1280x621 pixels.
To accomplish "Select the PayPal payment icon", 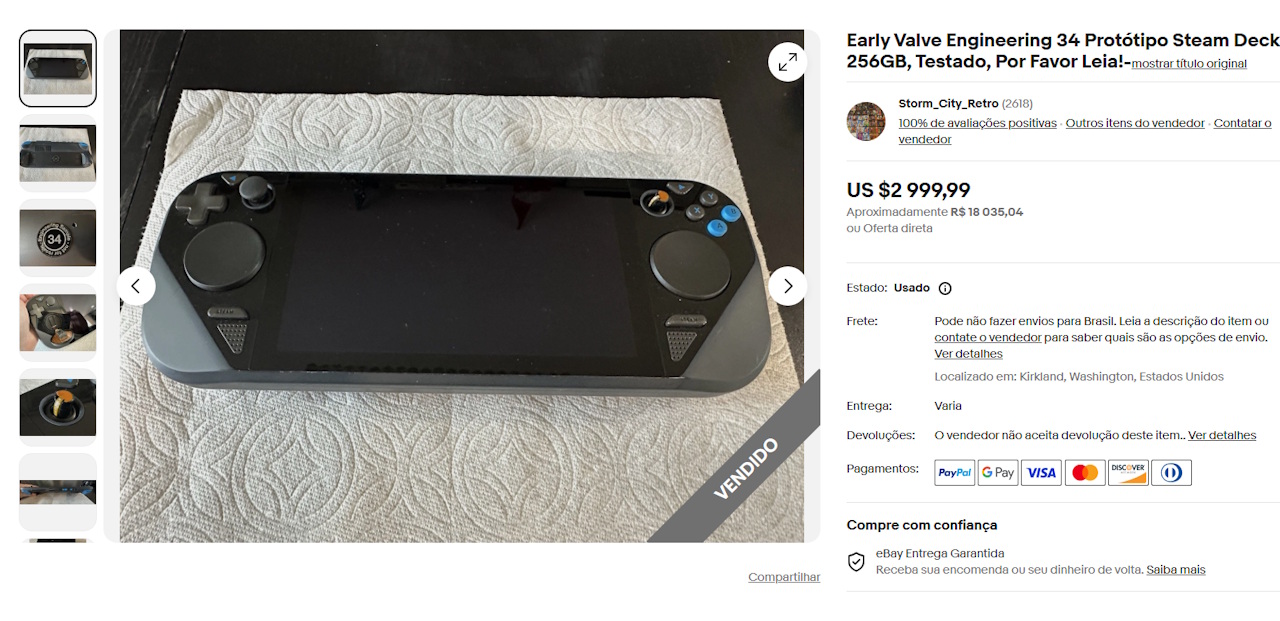I will point(955,473).
